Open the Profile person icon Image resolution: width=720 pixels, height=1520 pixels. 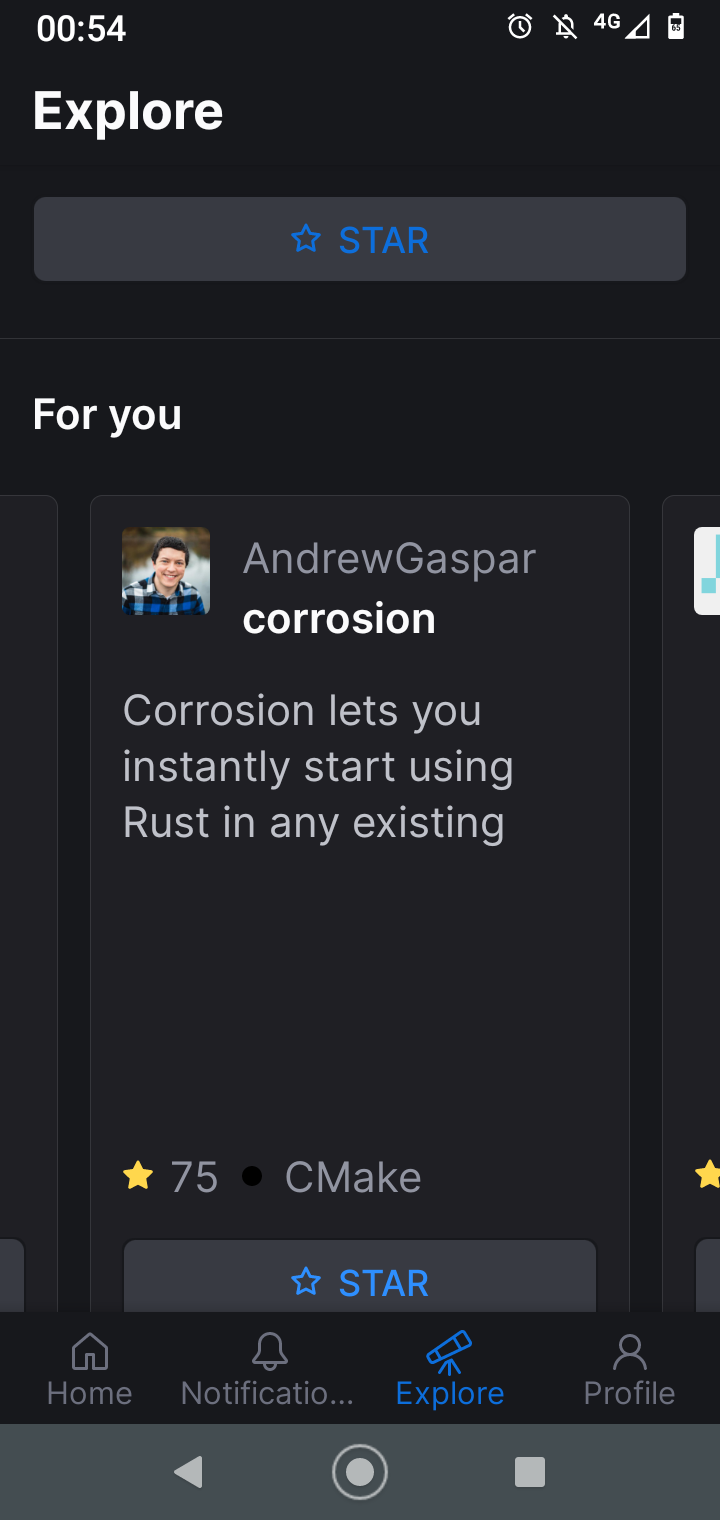pos(629,1350)
